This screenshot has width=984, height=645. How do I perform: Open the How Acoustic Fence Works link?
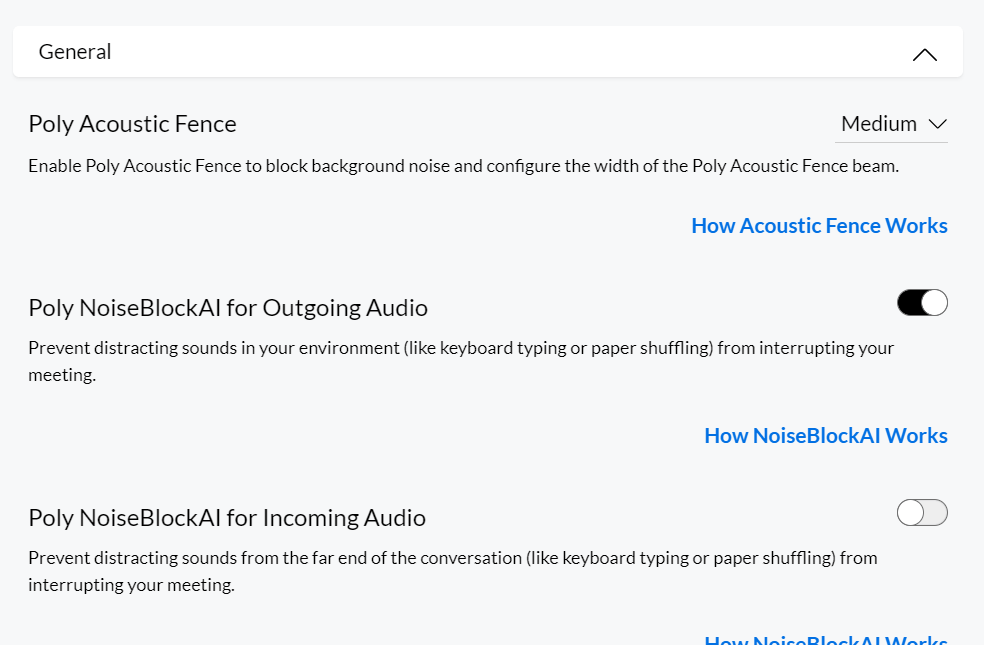pyautogui.click(x=819, y=226)
